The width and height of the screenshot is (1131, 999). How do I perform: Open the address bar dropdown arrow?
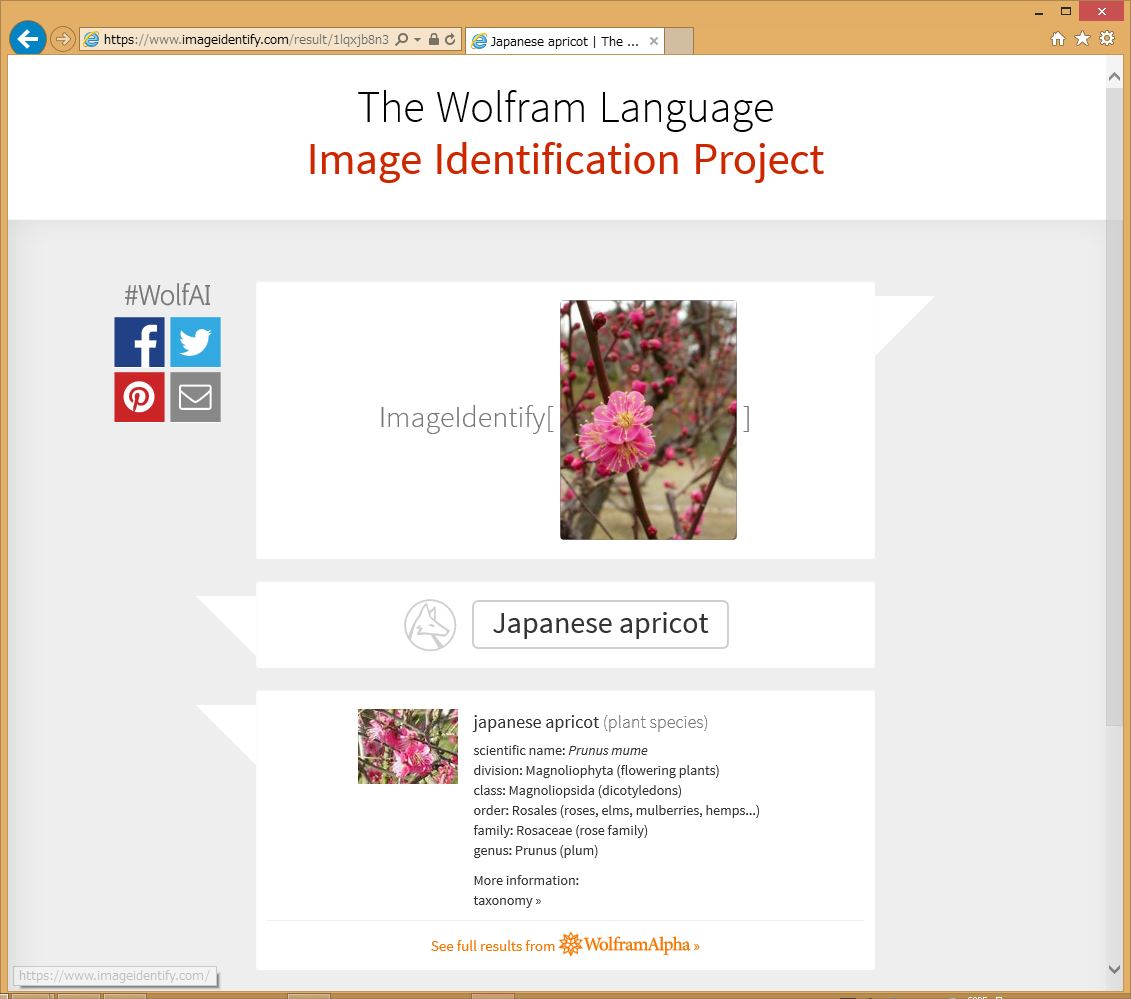pos(418,40)
